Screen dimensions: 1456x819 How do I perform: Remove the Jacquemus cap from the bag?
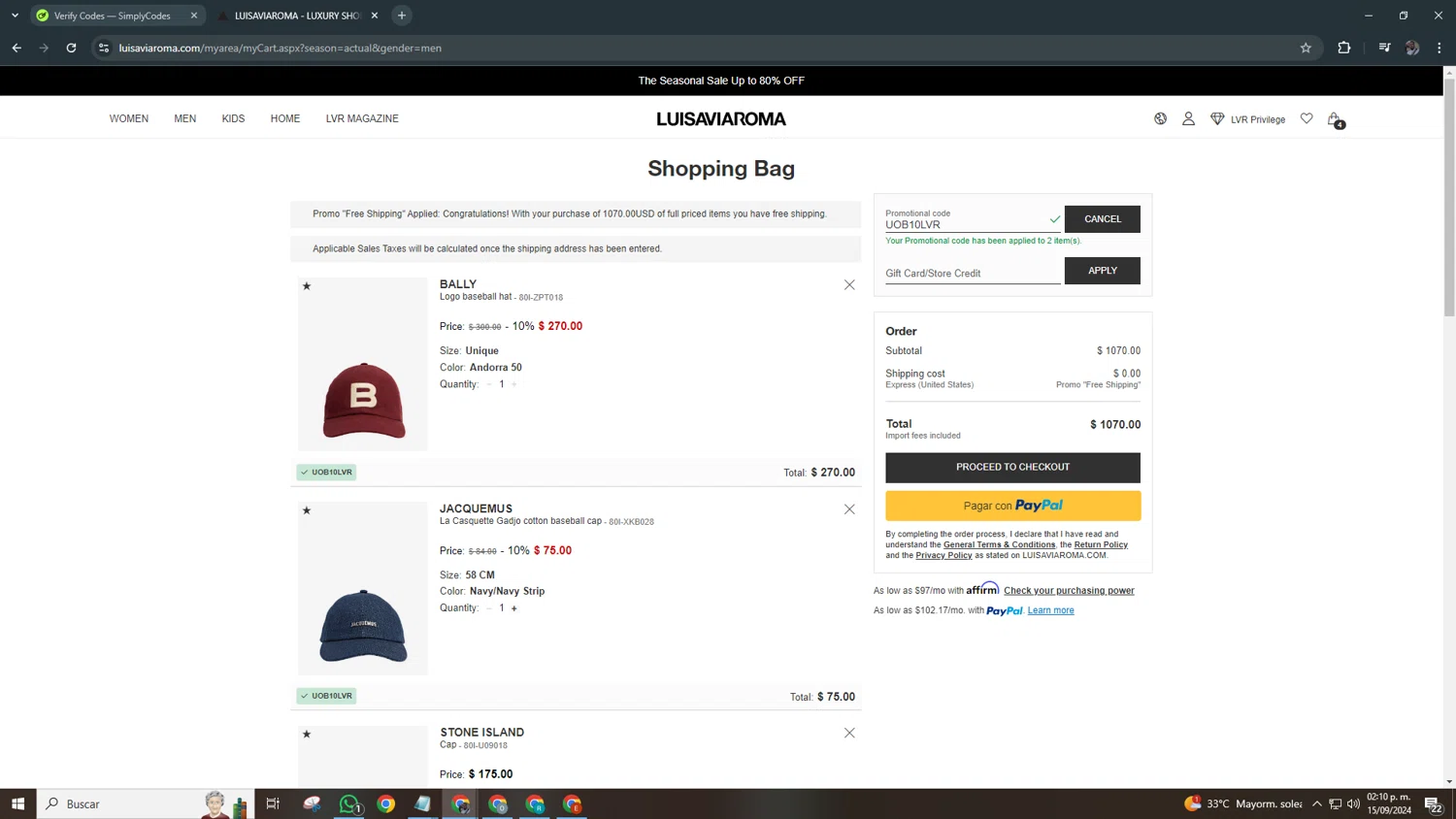point(849,509)
